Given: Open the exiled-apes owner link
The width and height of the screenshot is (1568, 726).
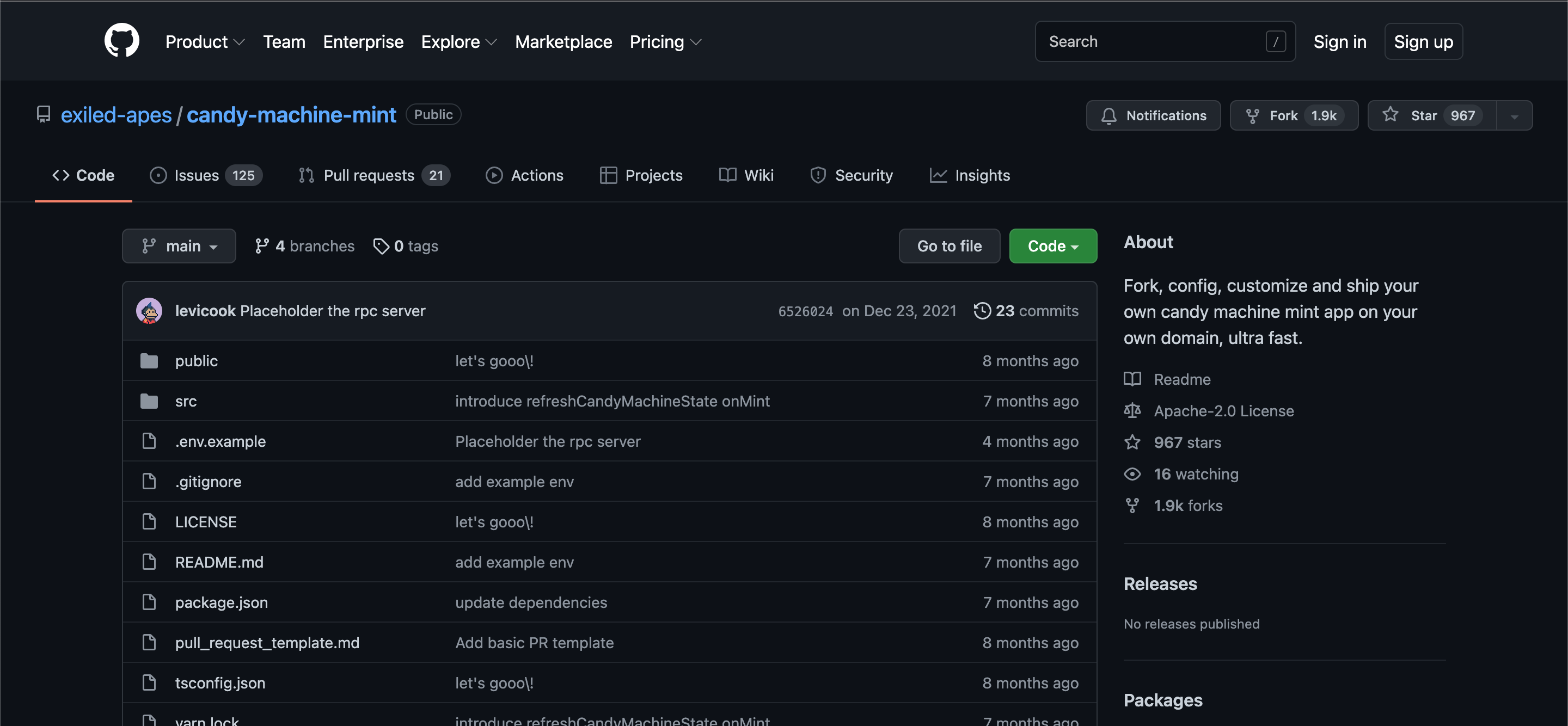Looking at the screenshot, I should click(117, 114).
